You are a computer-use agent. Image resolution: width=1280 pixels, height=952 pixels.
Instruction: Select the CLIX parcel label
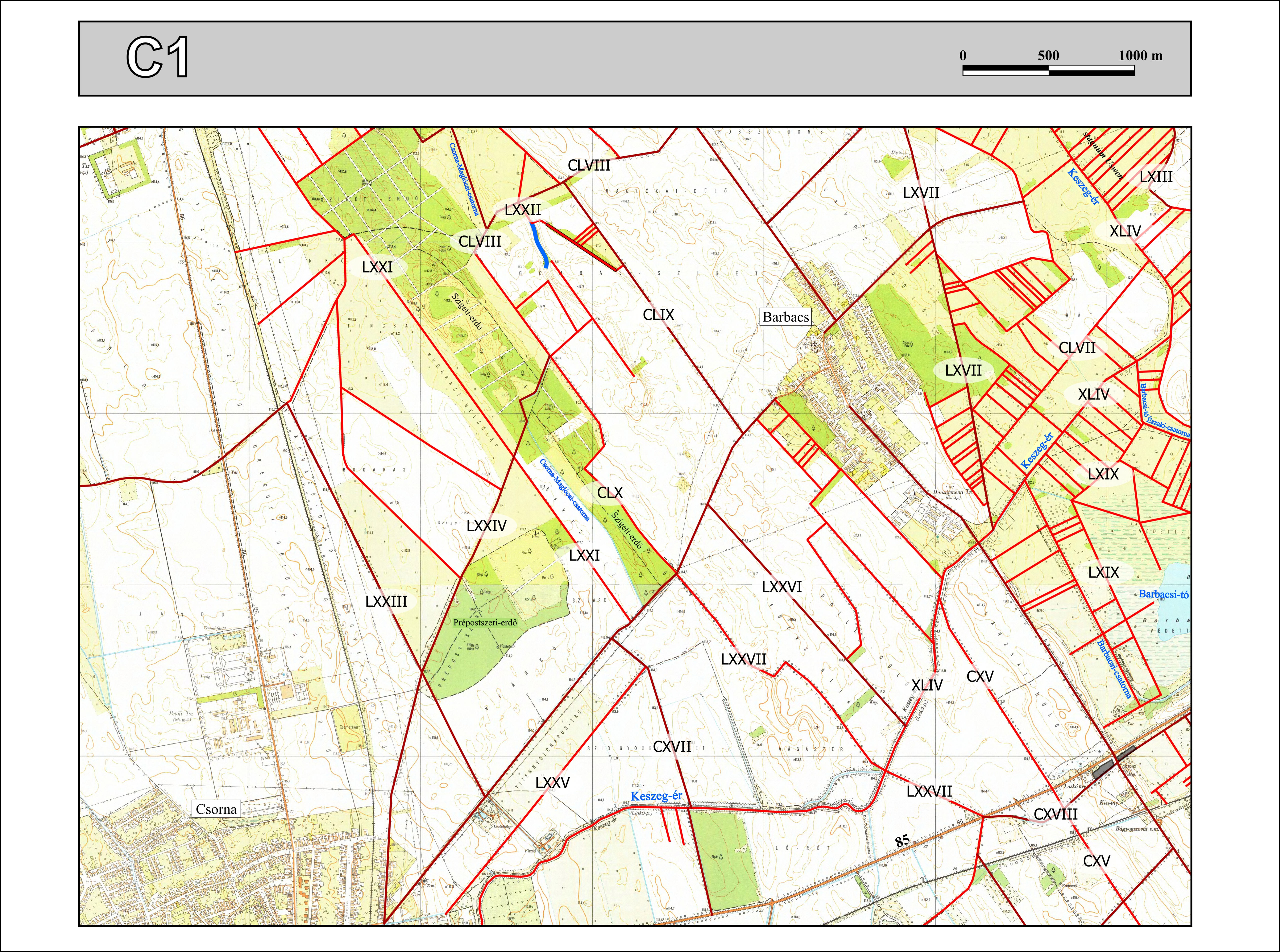click(x=658, y=315)
